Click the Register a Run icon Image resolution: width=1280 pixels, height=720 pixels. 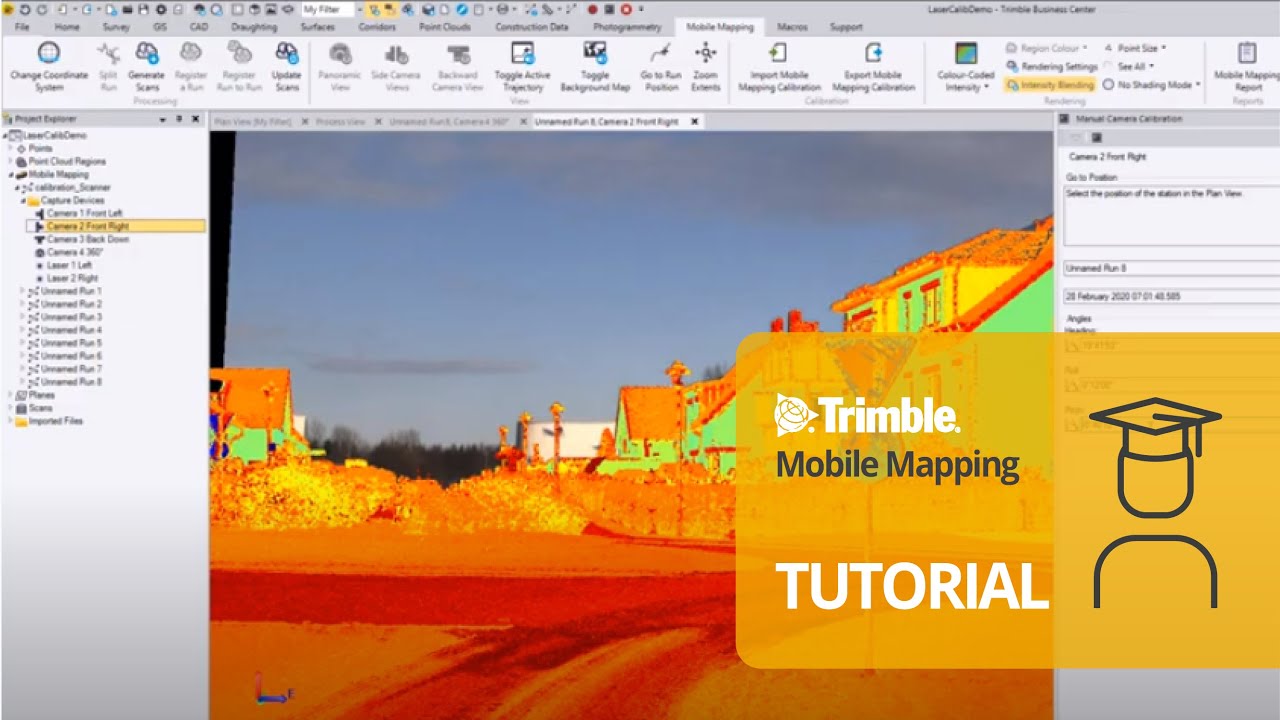pyautogui.click(x=190, y=53)
